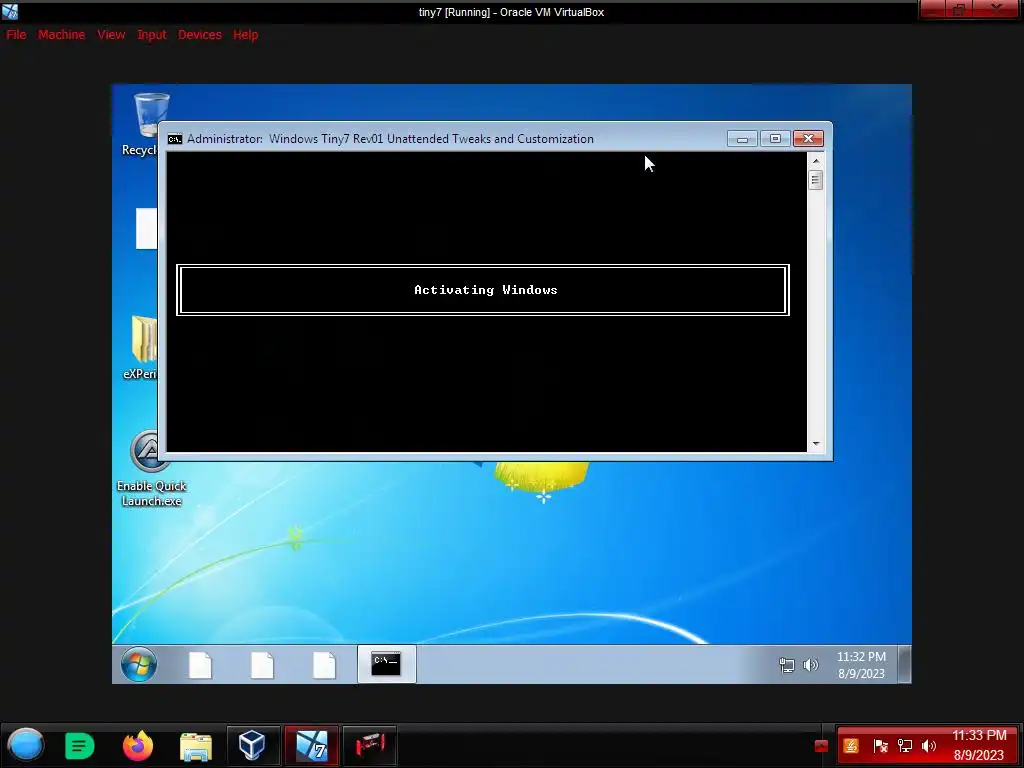Click the cmd window title bar icon

174,138
